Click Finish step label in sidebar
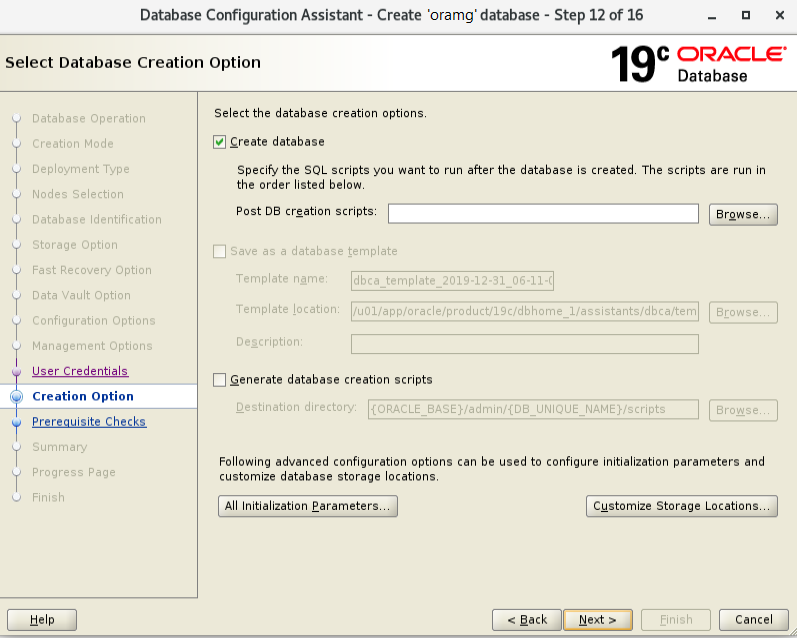The height and width of the screenshot is (638, 797). 48,498
